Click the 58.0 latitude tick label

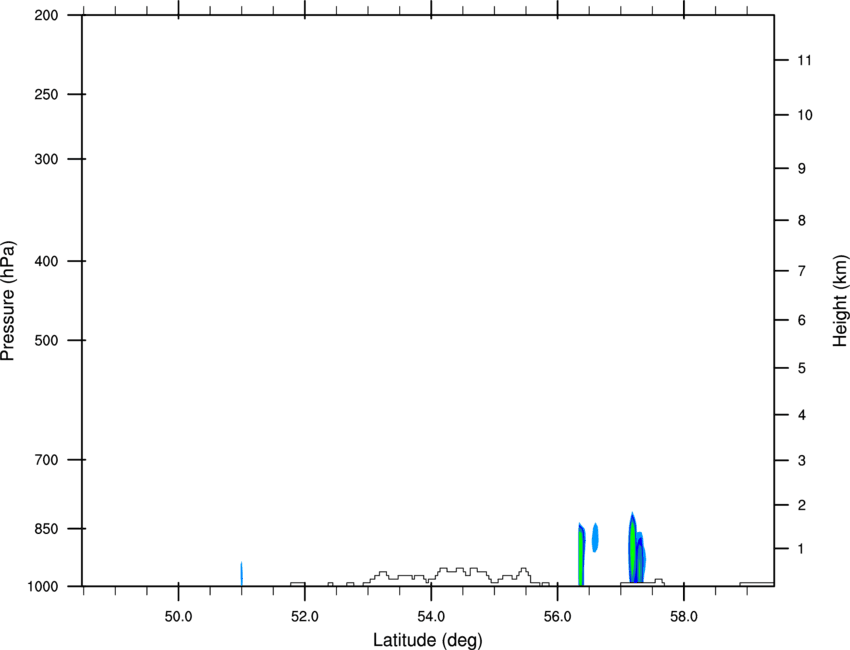(x=684, y=617)
